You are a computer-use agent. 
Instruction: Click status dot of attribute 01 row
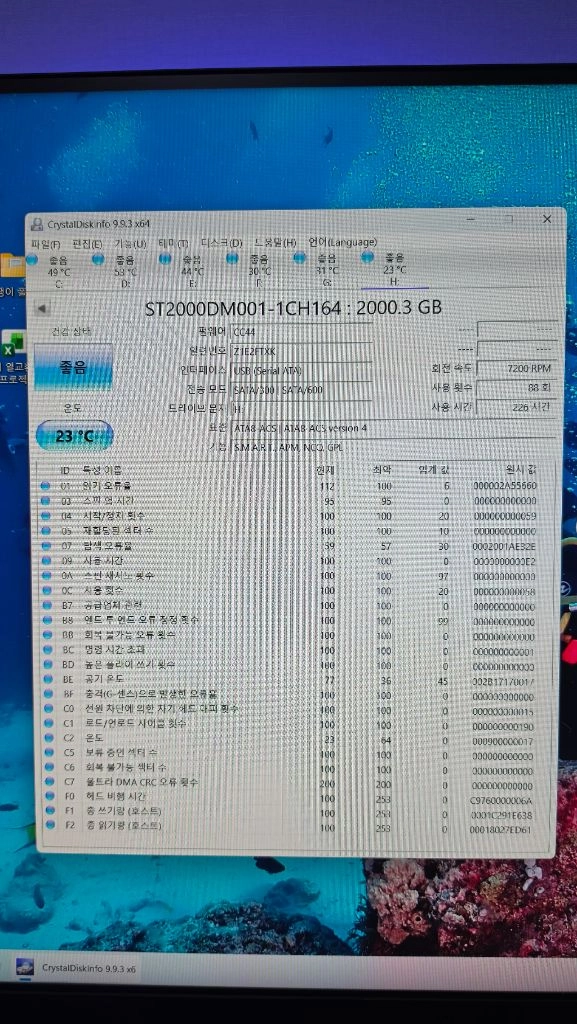tap(45, 486)
